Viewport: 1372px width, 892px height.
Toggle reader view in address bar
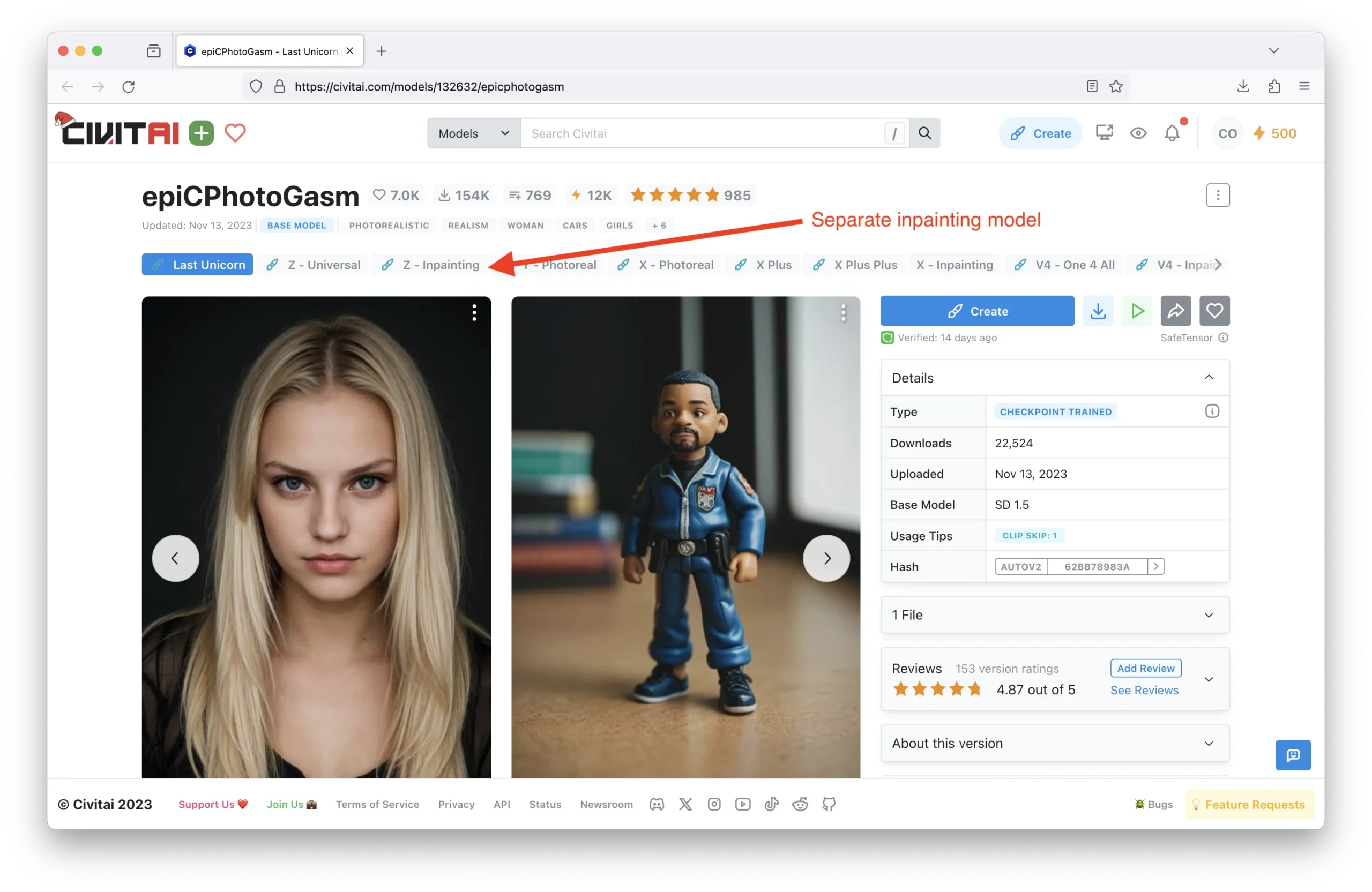tap(1092, 86)
